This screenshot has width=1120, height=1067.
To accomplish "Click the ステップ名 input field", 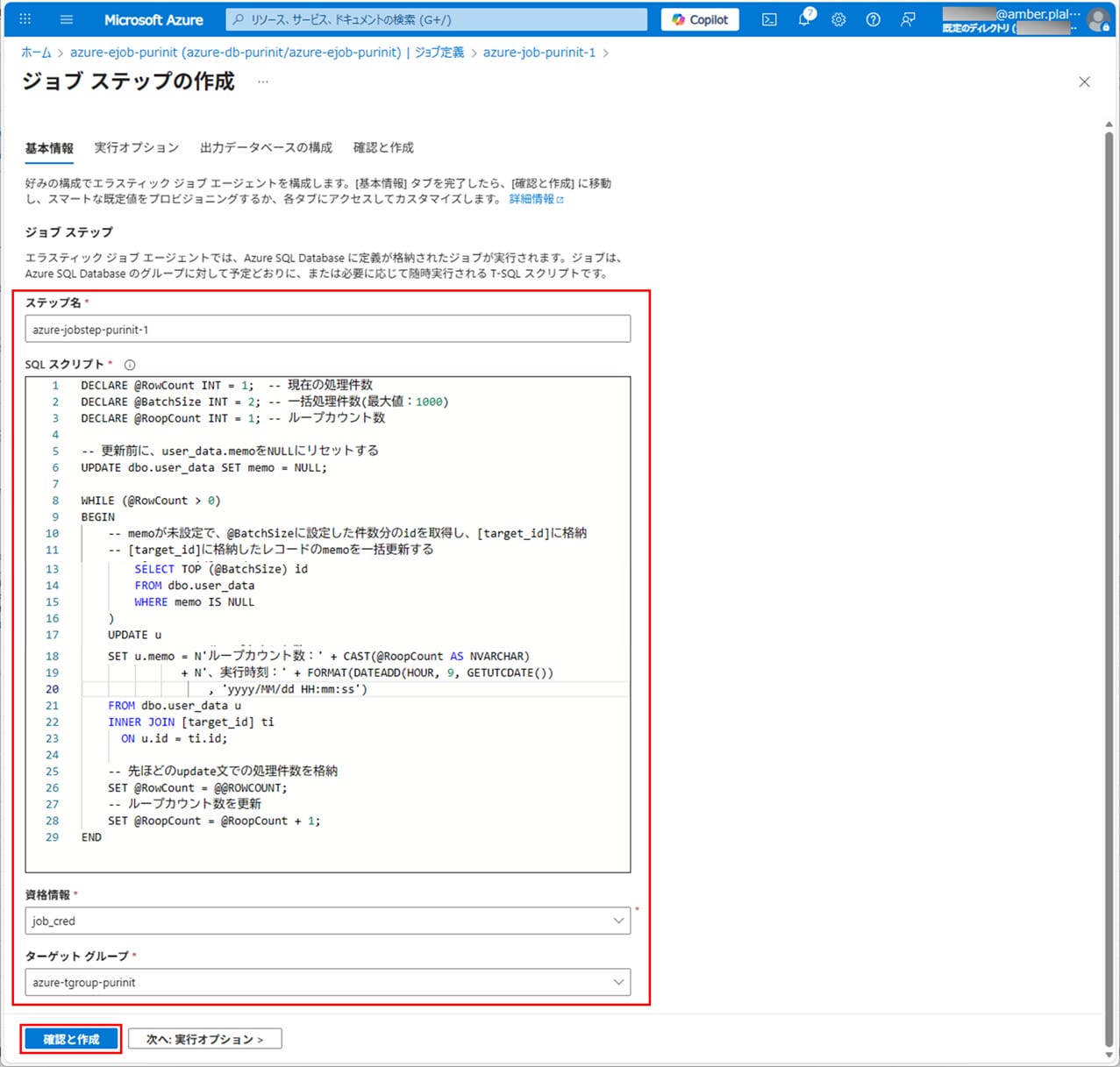I will click(327, 330).
